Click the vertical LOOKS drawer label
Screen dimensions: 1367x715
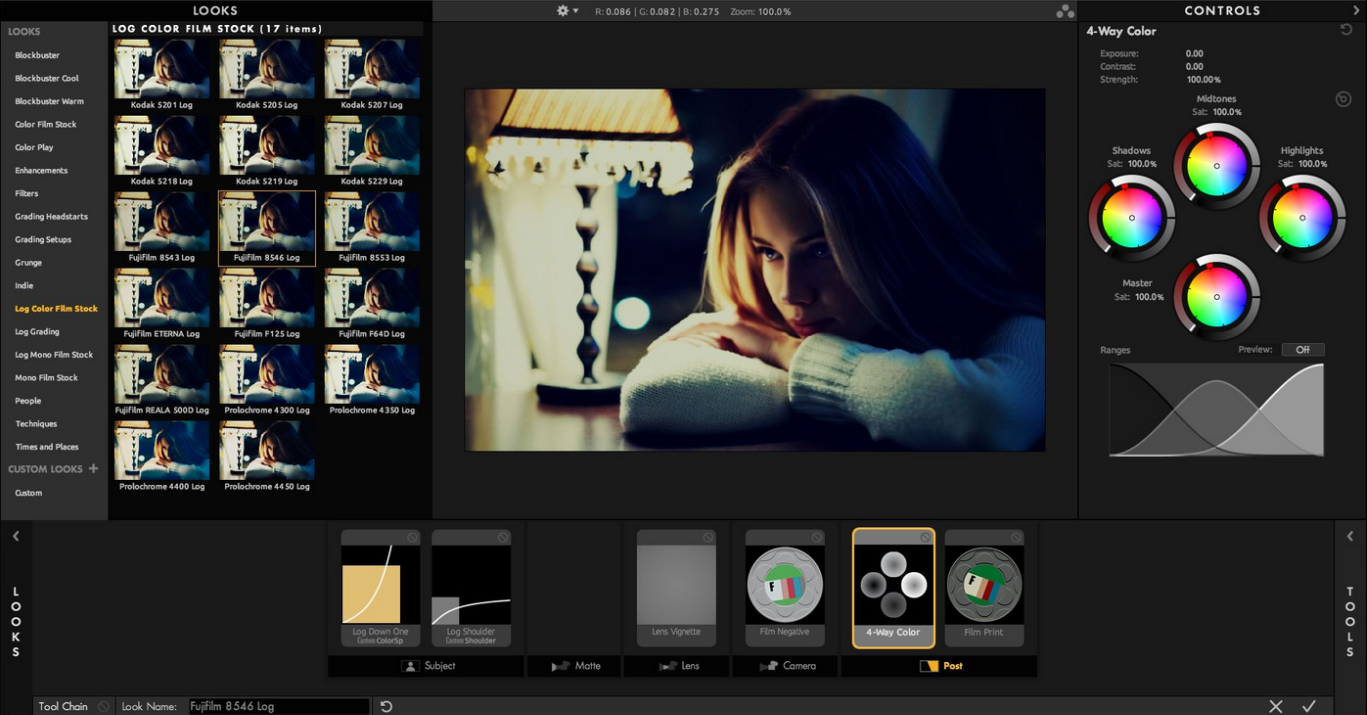16,622
